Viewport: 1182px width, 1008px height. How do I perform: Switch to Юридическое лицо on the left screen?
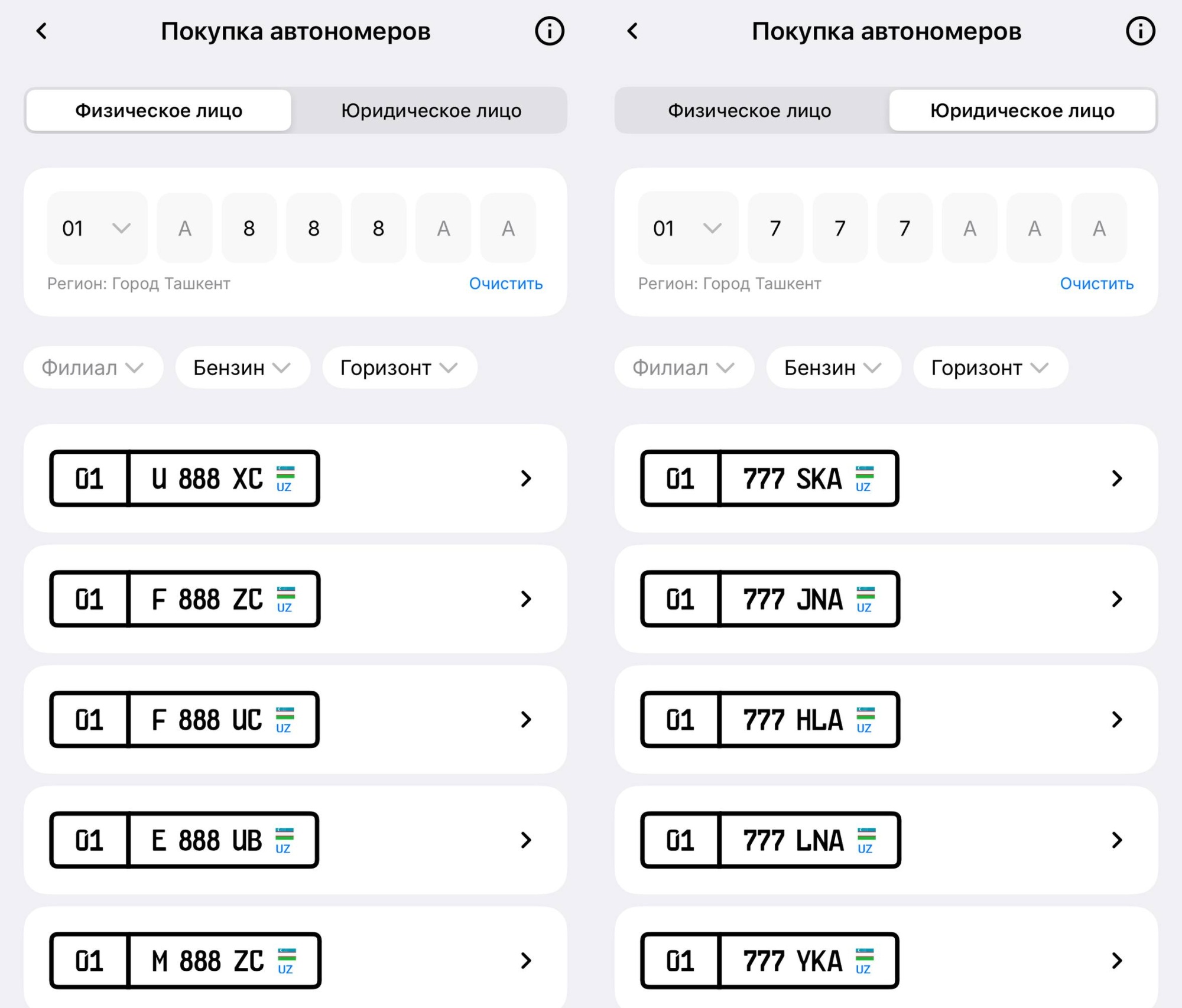431,110
